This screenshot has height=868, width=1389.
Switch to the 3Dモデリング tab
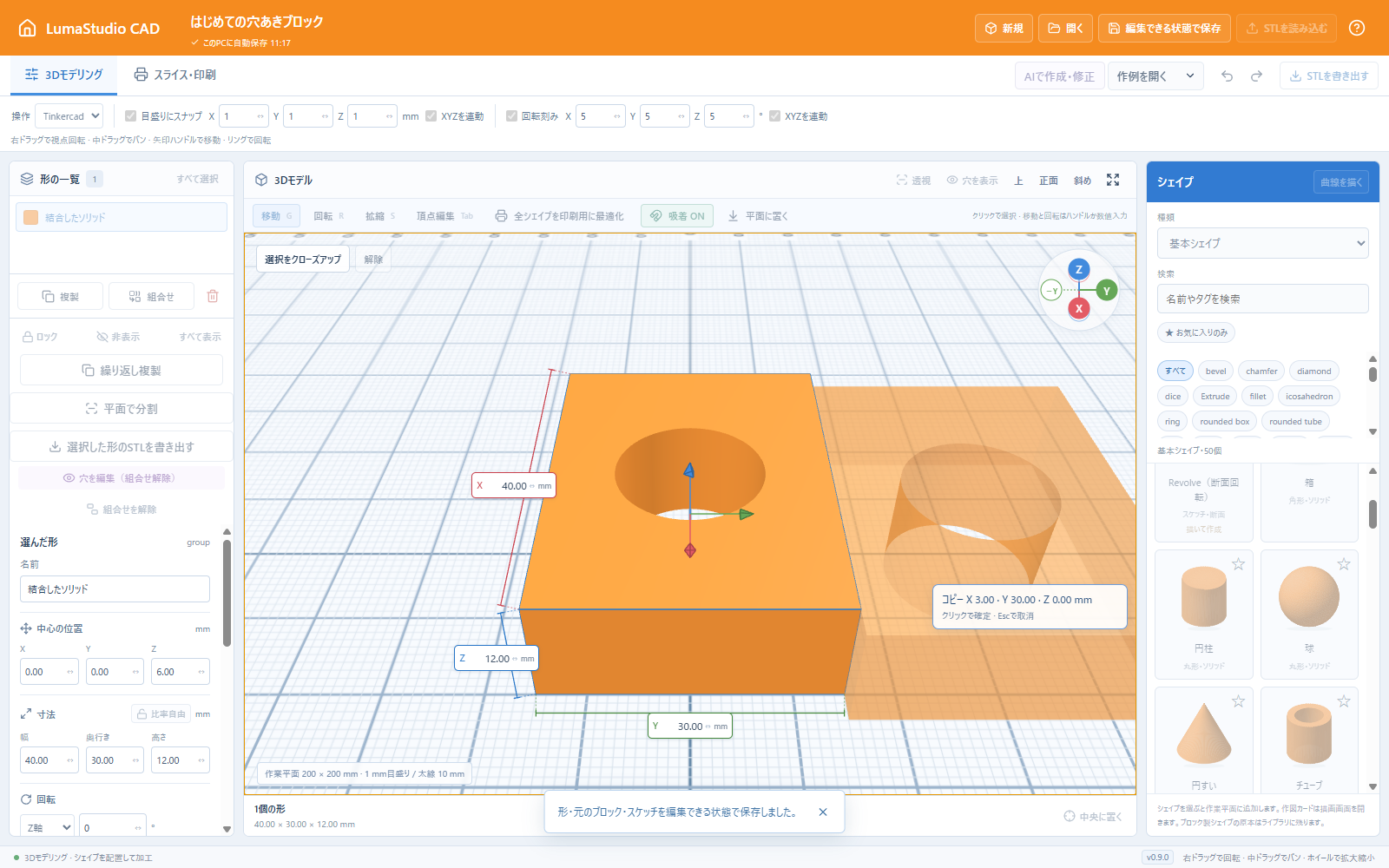(x=64, y=75)
